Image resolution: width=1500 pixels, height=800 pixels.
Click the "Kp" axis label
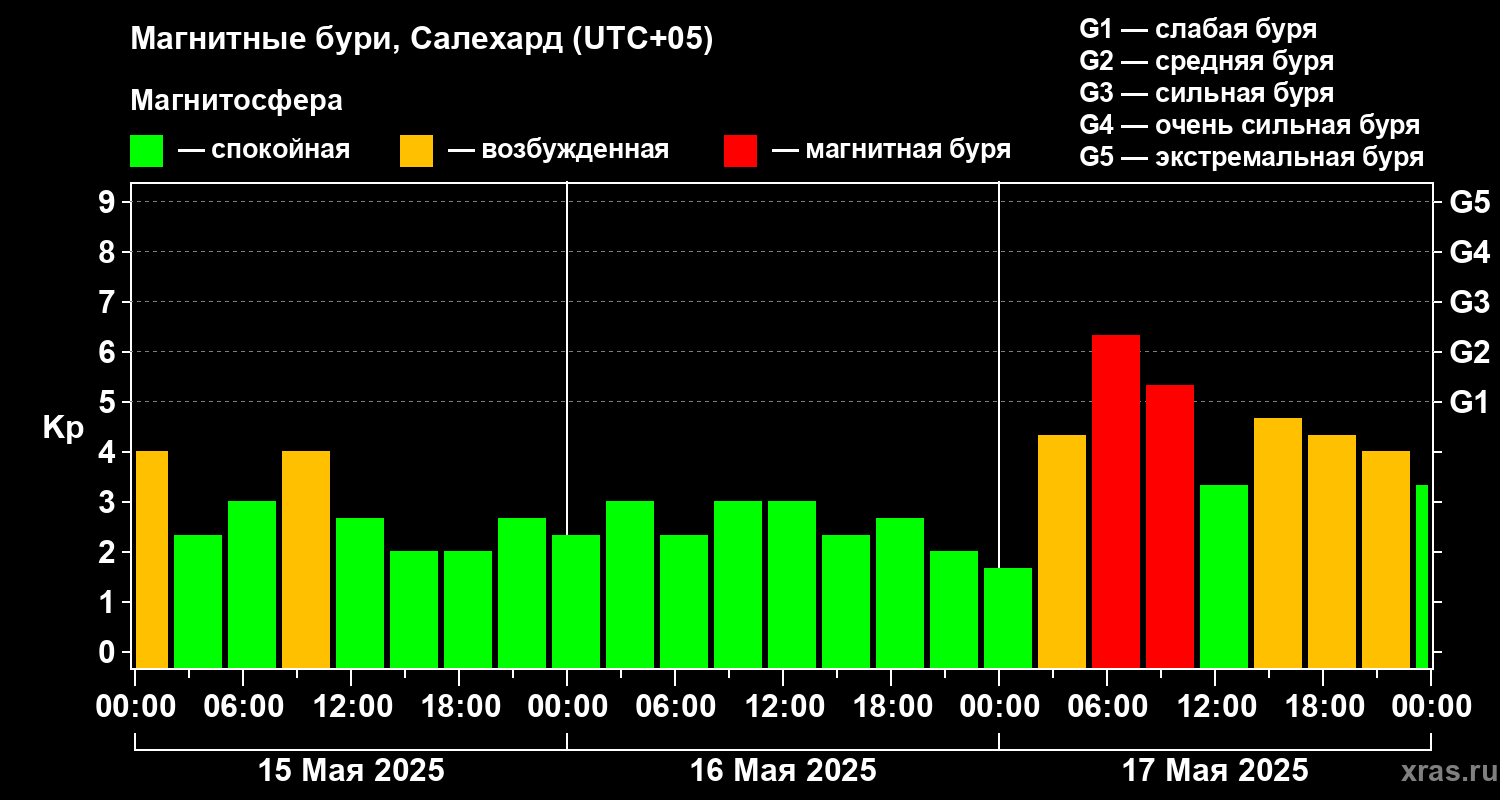point(63,428)
